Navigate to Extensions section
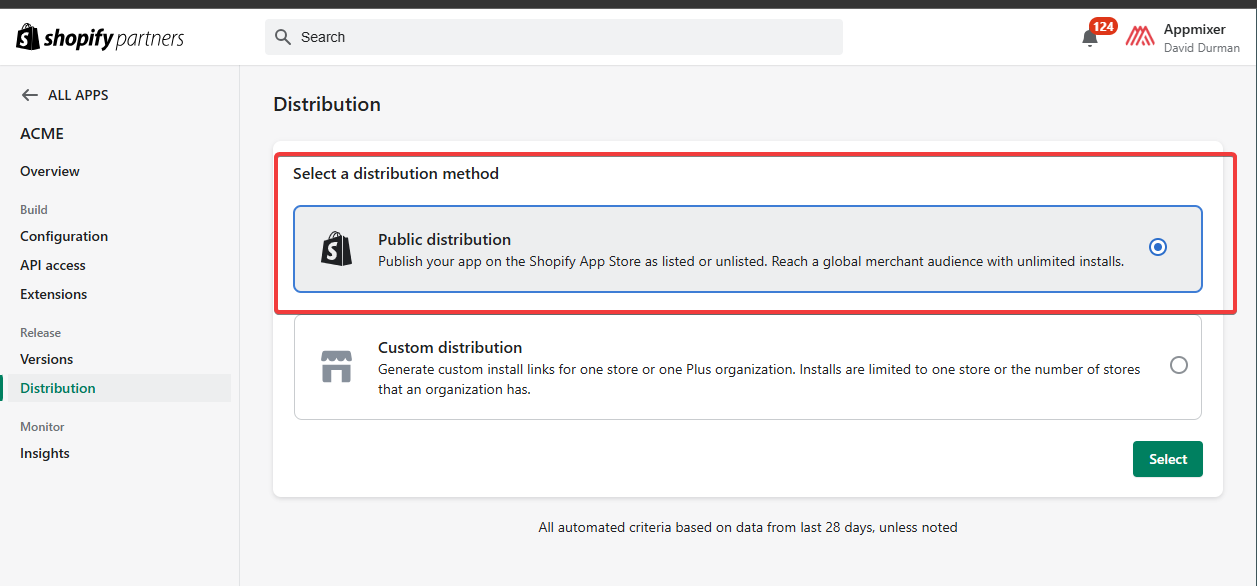Screen dimensions: 1257x586 (x=54, y=294)
